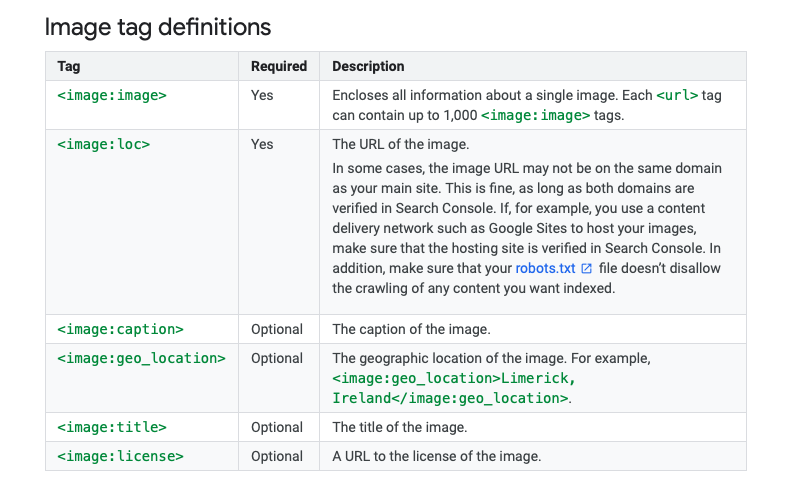
Task: Click the Limerick, Ireland geo_location example code
Action: (x=453, y=388)
